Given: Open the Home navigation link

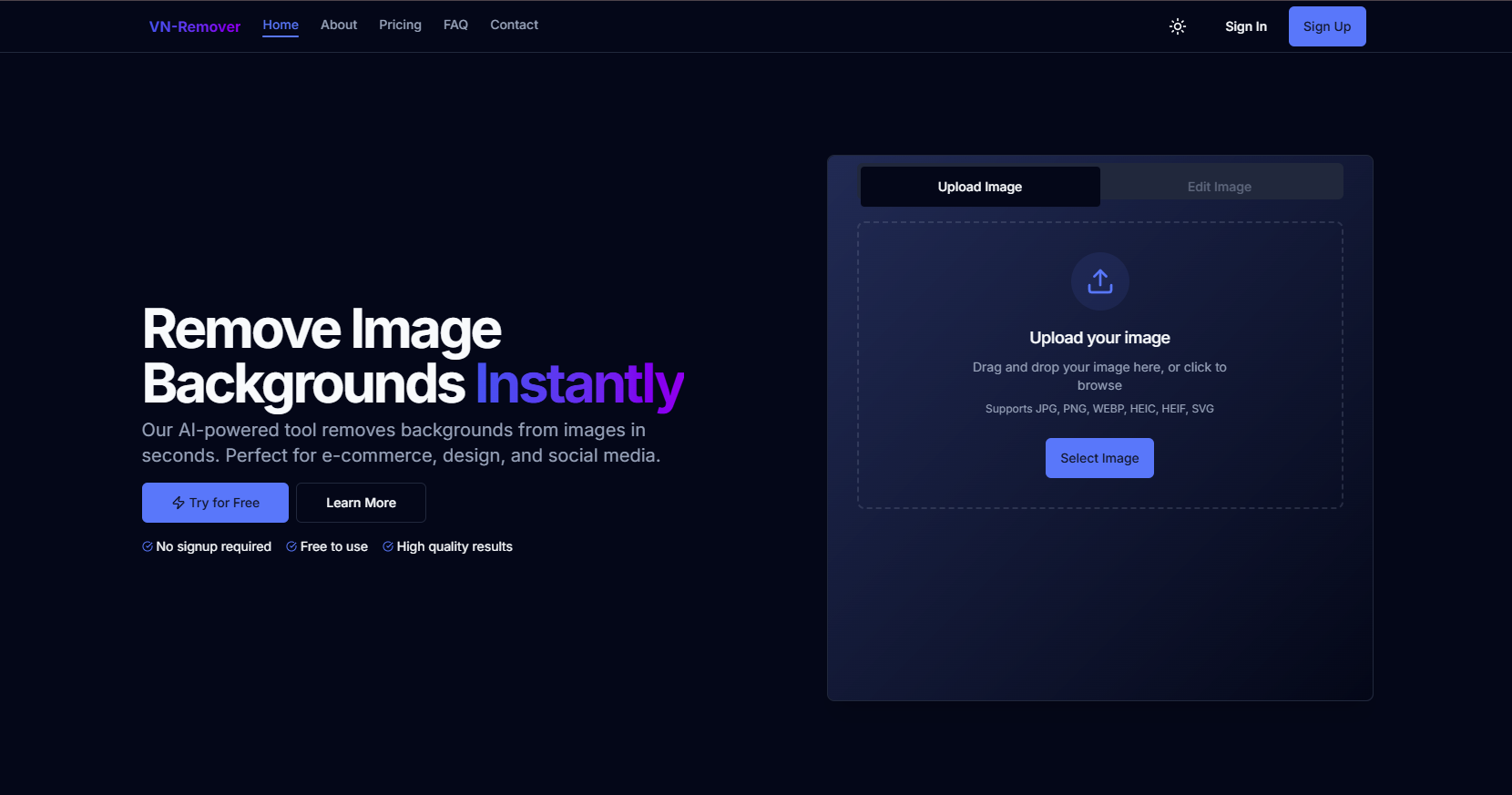Looking at the screenshot, I should point(281,25).
